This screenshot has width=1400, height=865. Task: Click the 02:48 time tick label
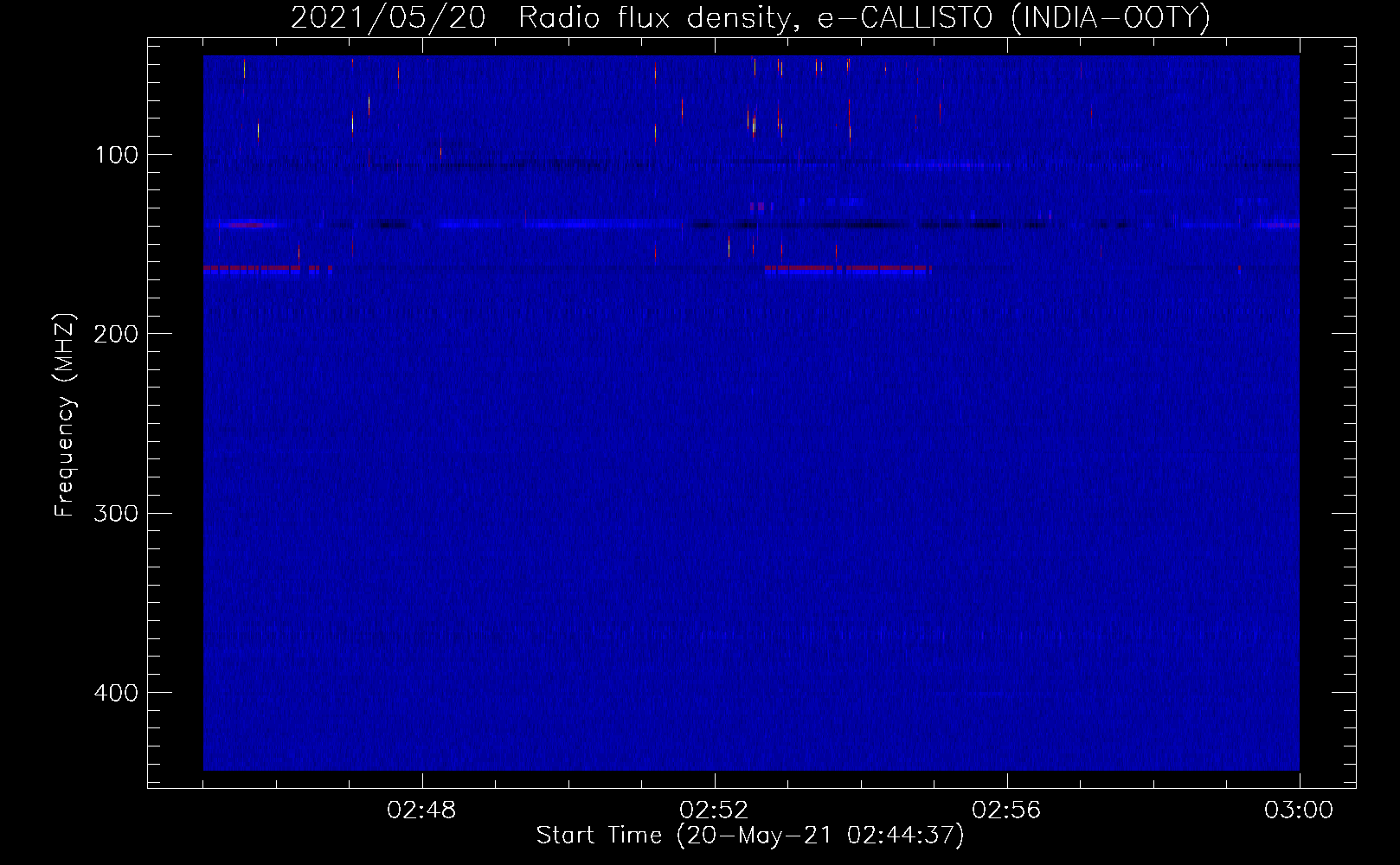point(421,811)
